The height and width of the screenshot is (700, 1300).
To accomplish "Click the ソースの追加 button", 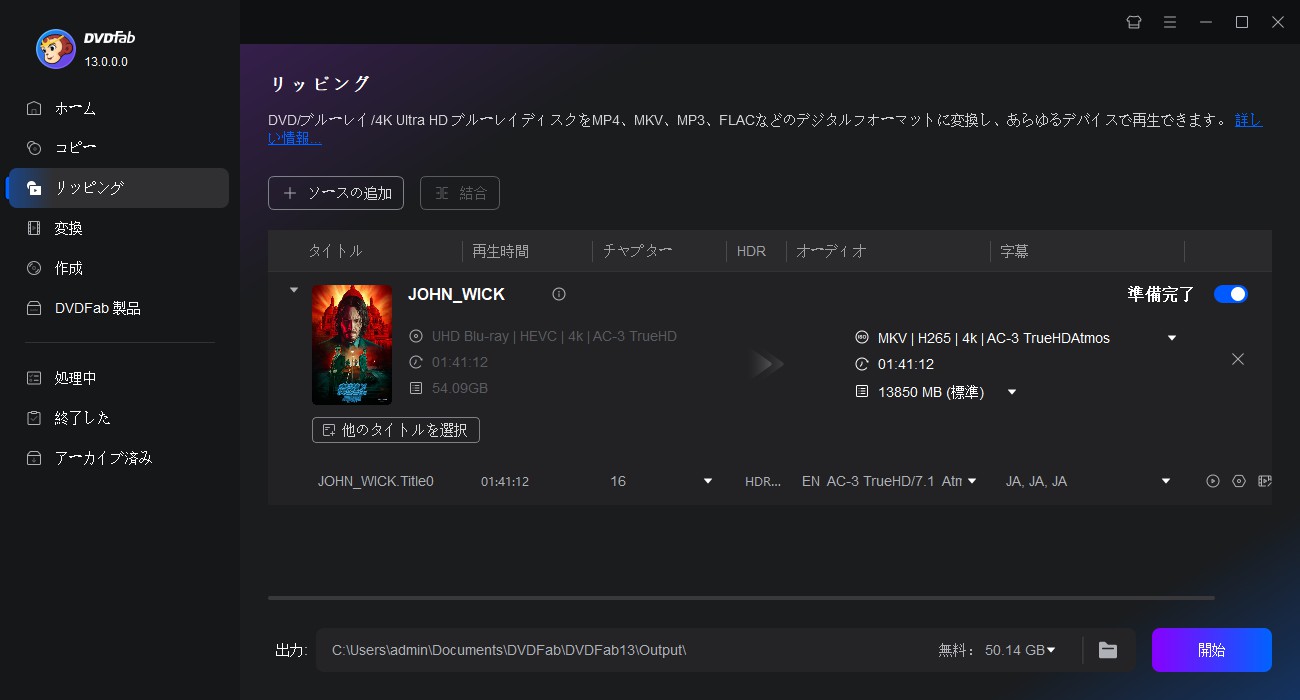I will click(x=336, y=193).
